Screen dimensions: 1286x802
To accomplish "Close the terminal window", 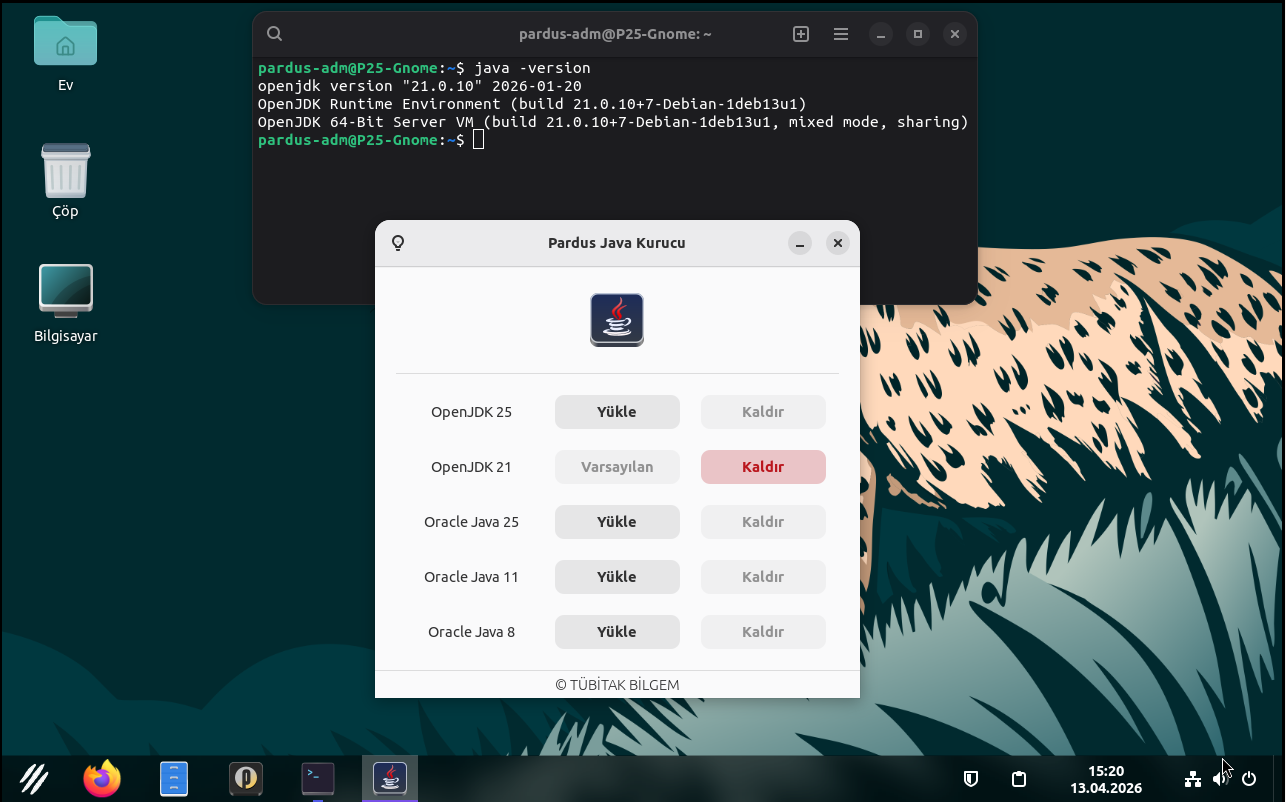I will pos(955,34).
